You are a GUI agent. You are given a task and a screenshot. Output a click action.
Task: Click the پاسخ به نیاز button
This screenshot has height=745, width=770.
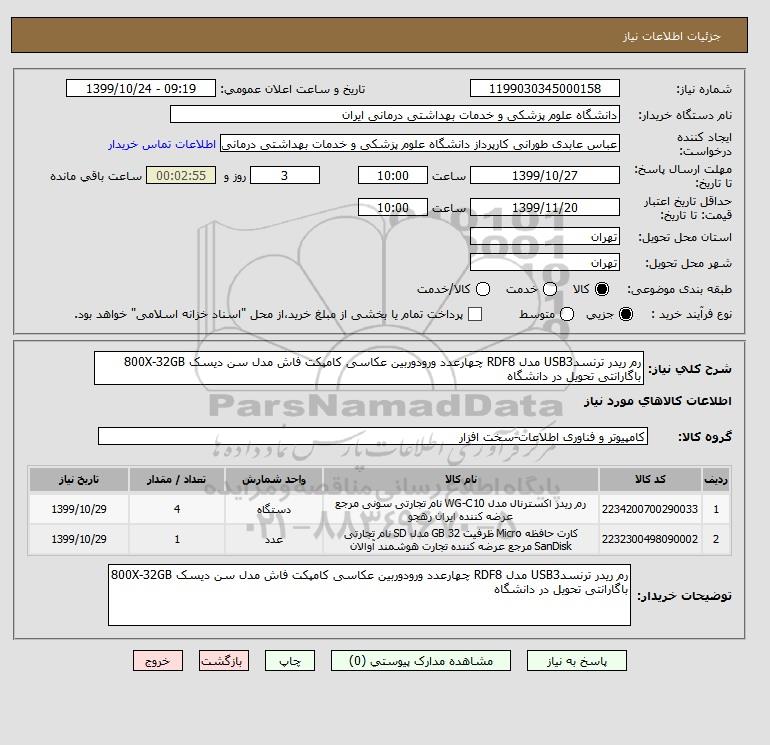tap(577, 661)
